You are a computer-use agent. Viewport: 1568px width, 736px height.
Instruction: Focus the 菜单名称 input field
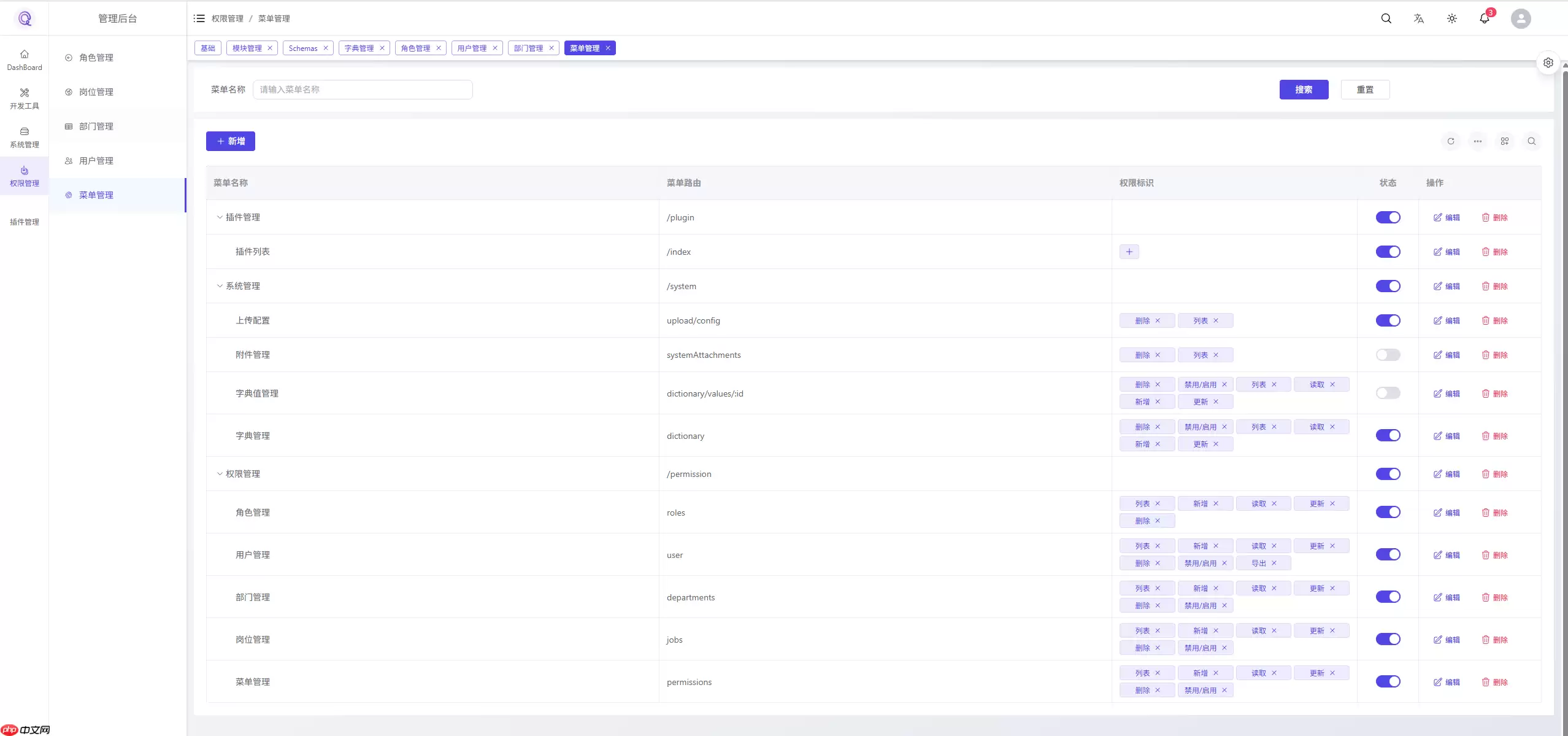point(363,90)
